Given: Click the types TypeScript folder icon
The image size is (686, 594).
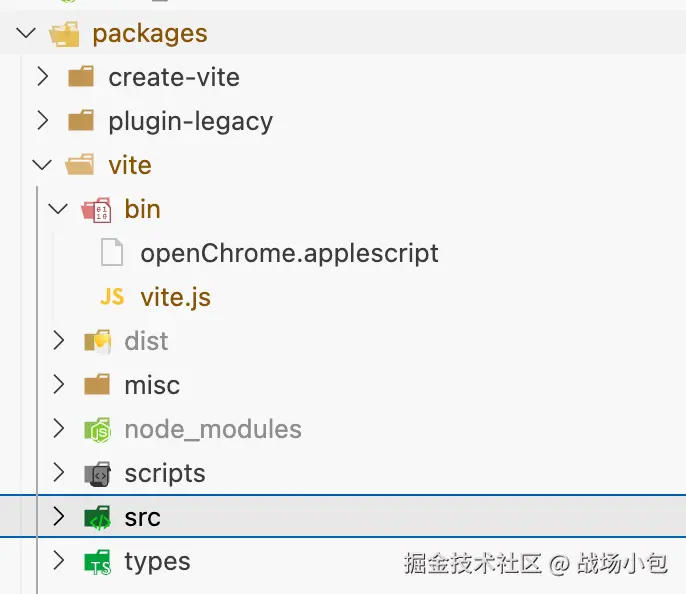Looking at the screenshot, I should (97, 562).
